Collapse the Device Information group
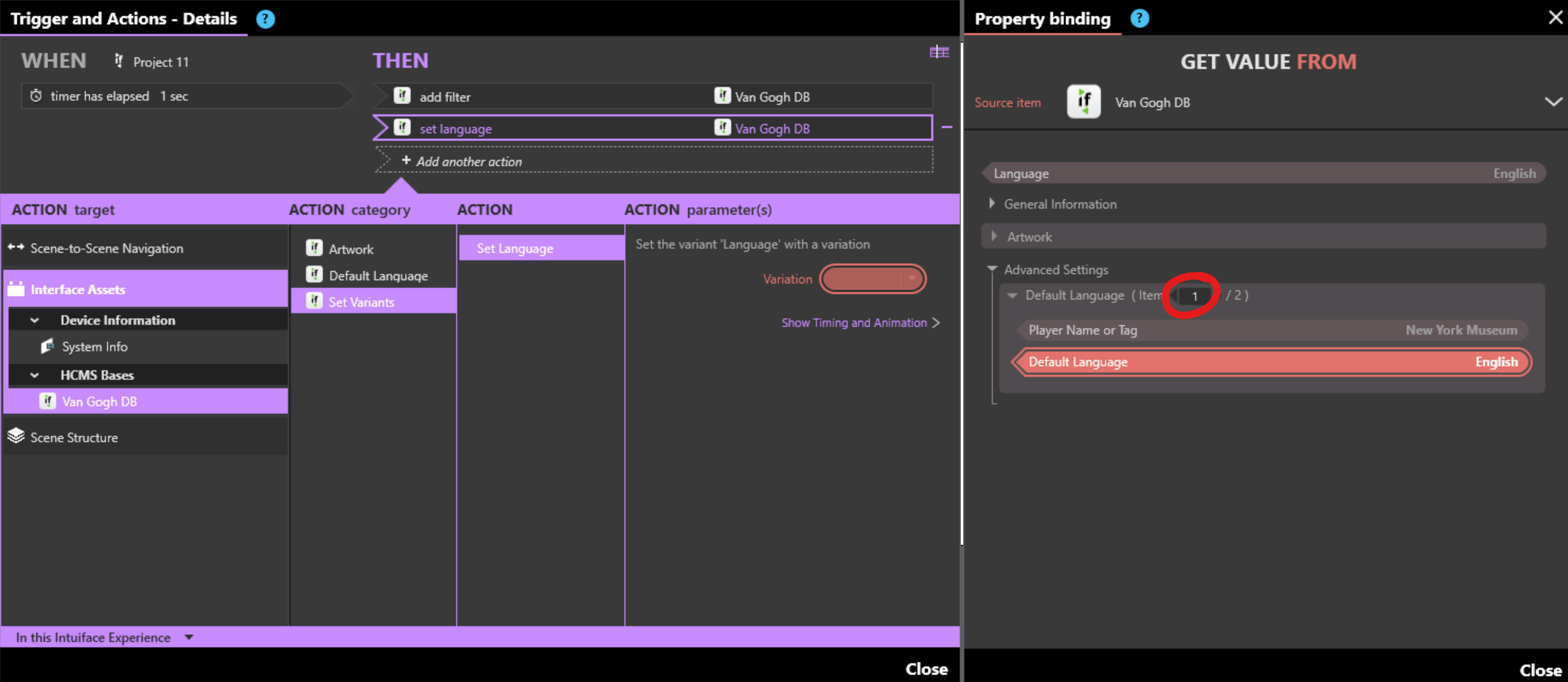 point(35,320)
